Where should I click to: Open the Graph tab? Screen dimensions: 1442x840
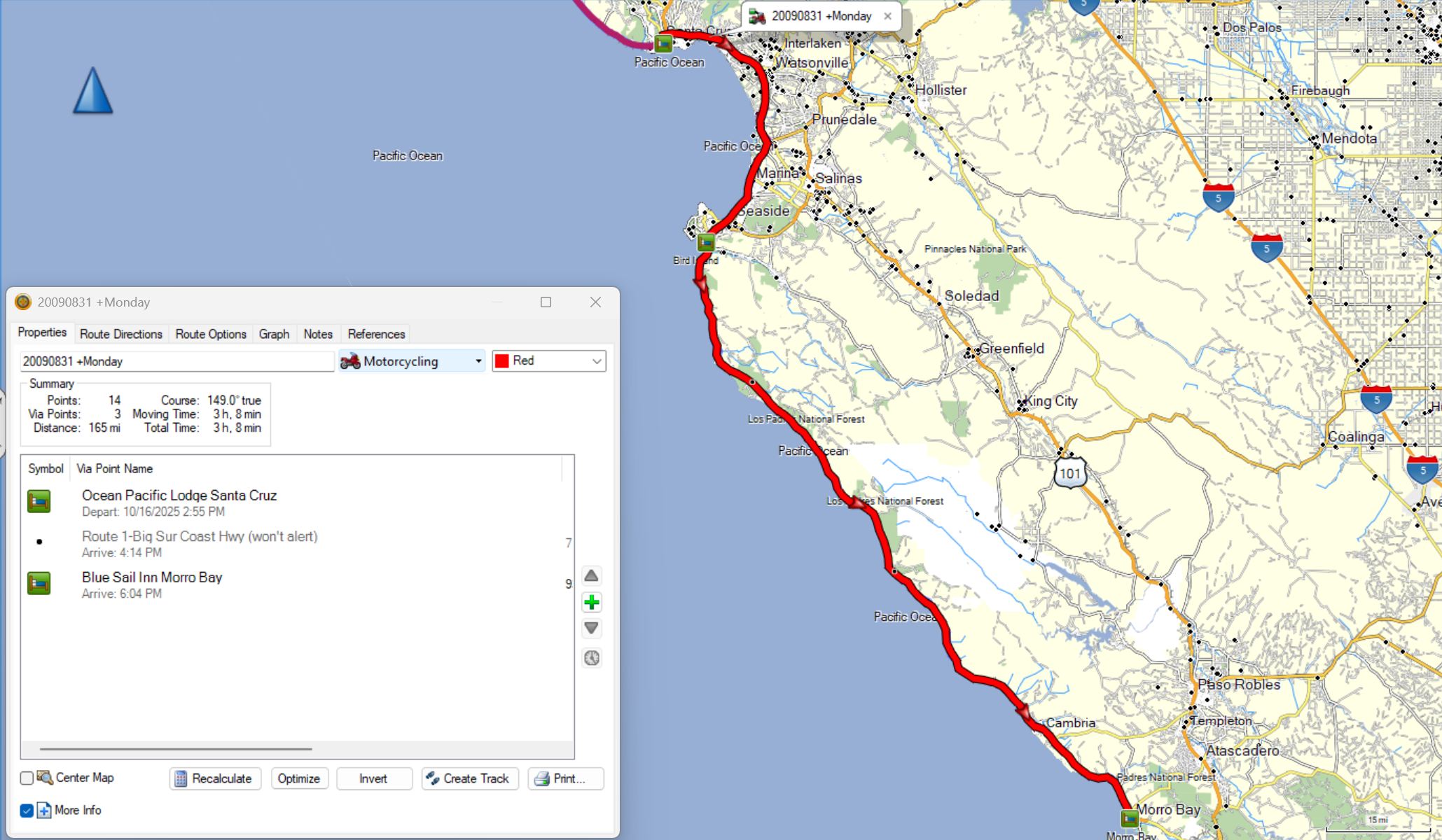pos(274,334)
